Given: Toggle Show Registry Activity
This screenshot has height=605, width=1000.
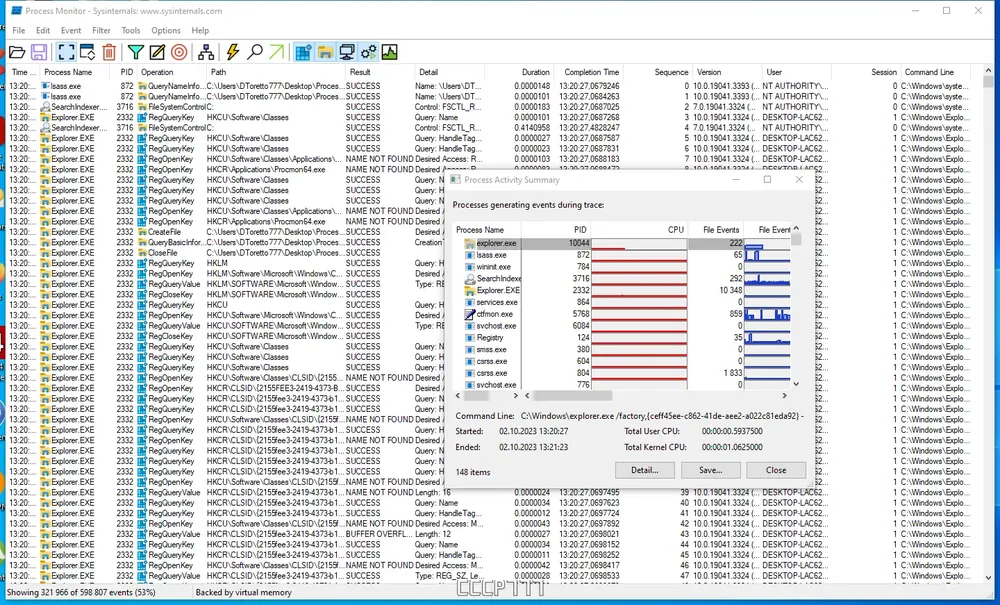Looking at the screenshot, I should pyautogui.click(x=303, y=52).
